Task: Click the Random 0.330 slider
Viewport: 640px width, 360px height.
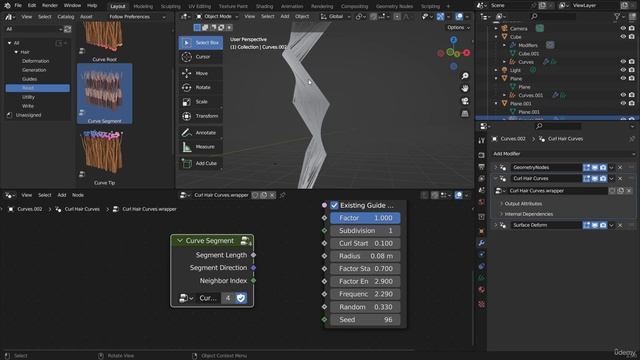Action: pos(365,307)
